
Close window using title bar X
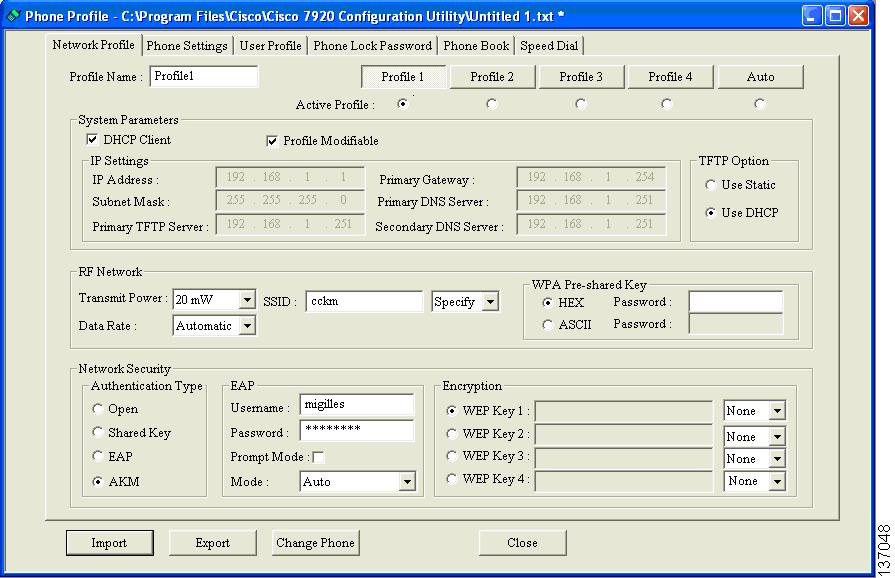858,15
